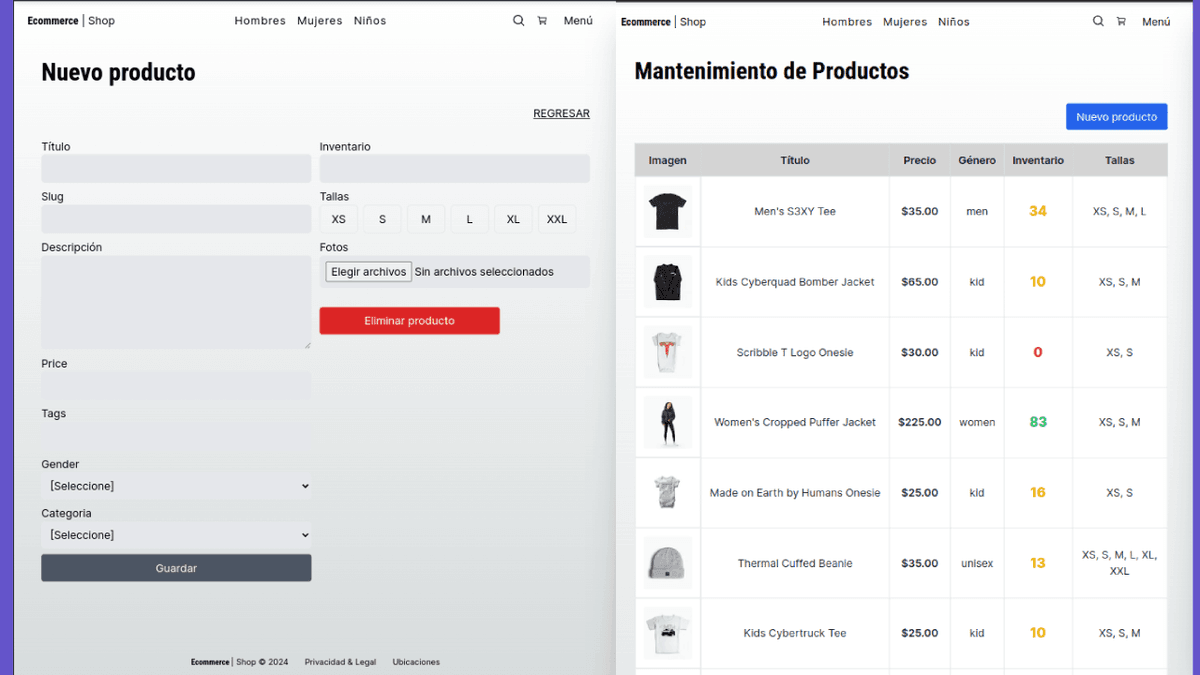Open the Privacidad & Legal footer link
This screenshot has width=1200, height=675.
click(x=340, y=662)
